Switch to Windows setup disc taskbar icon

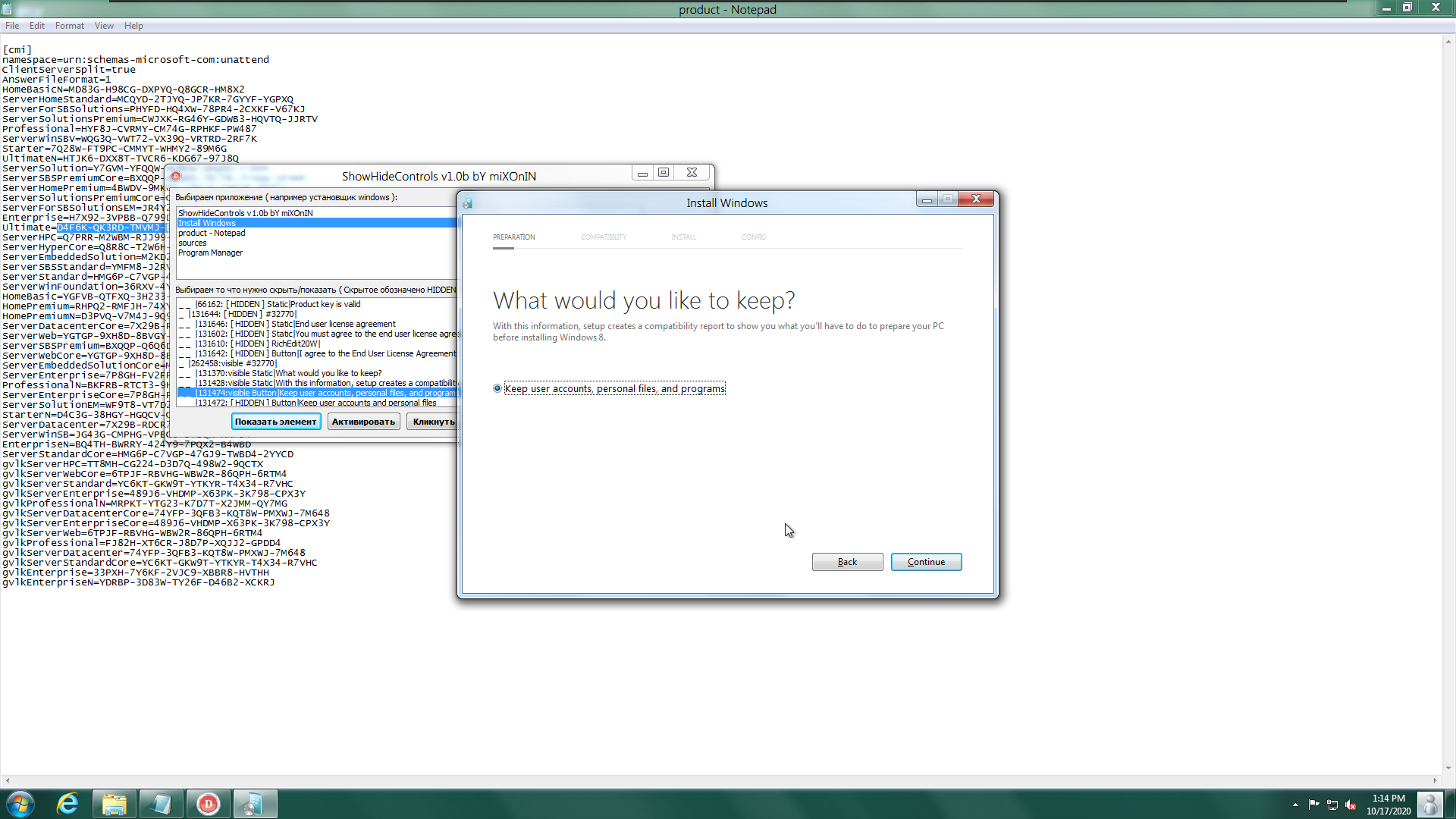coord(255,804)
